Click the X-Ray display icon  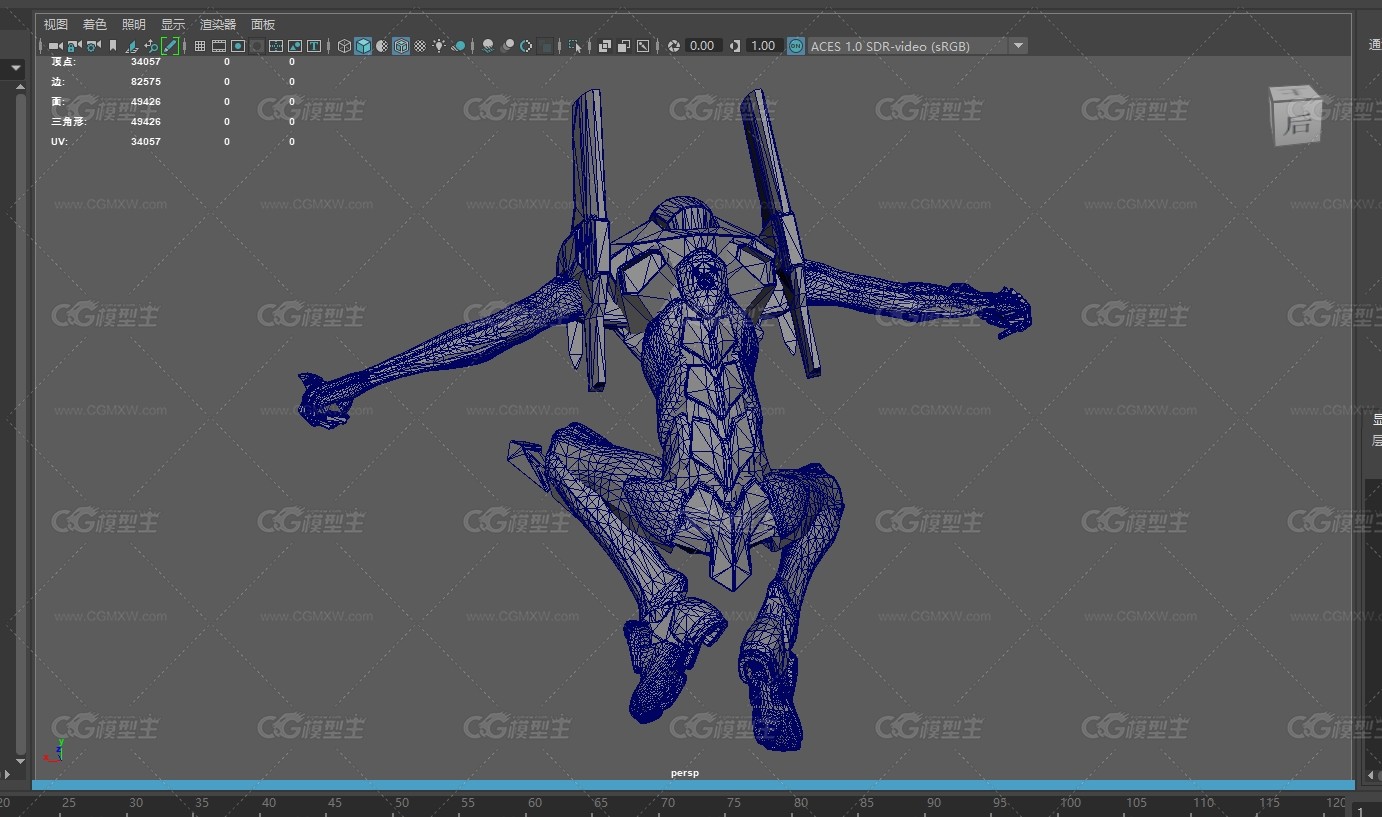point(604,46)
